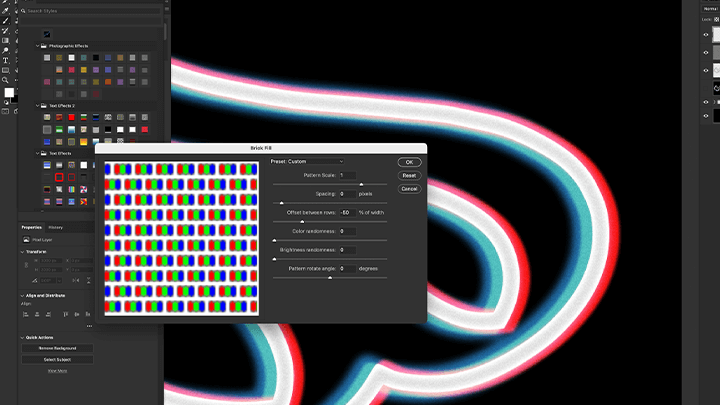The height and width of the screenshot is (405, 720).
Task: Select the Eyedropper tool in toolbar
Action: tap(6, 11)
